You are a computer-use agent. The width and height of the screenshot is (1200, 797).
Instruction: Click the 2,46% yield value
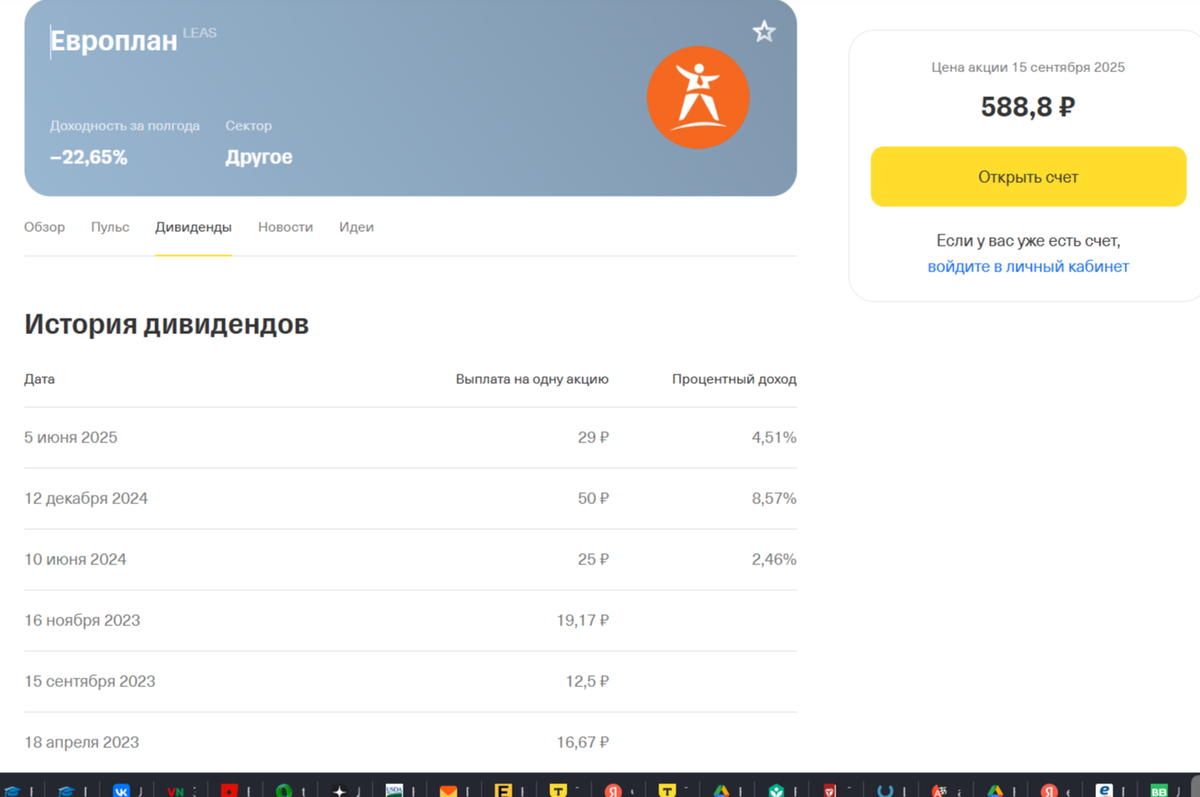point(774,560)
